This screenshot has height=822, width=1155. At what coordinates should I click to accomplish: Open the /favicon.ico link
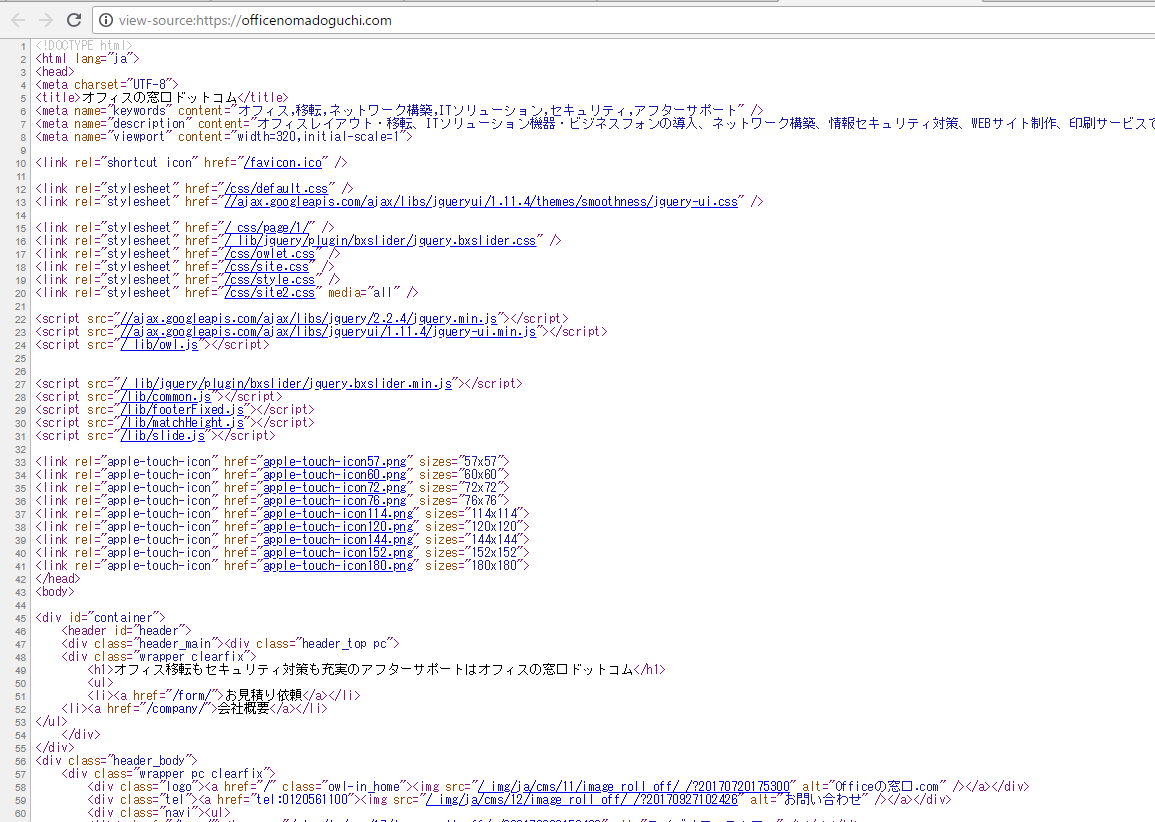click(x=283, y=163)
